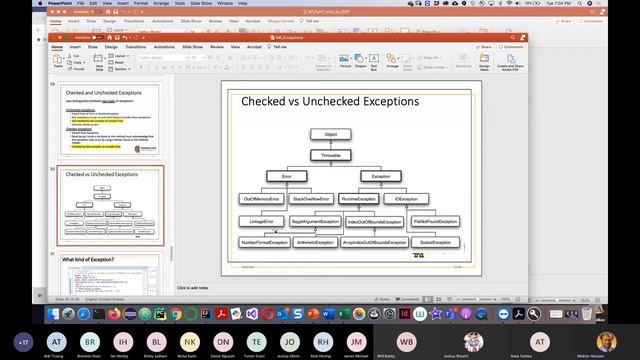The image size is (640, 360).
Task: Open the Section dropdown
Action: [x=119, y=69]
